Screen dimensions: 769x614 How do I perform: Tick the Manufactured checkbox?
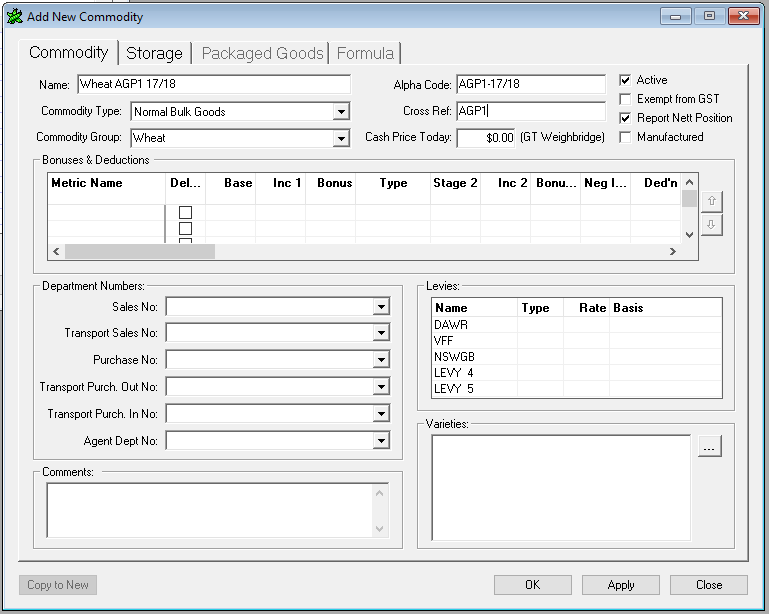coord(625,137)
